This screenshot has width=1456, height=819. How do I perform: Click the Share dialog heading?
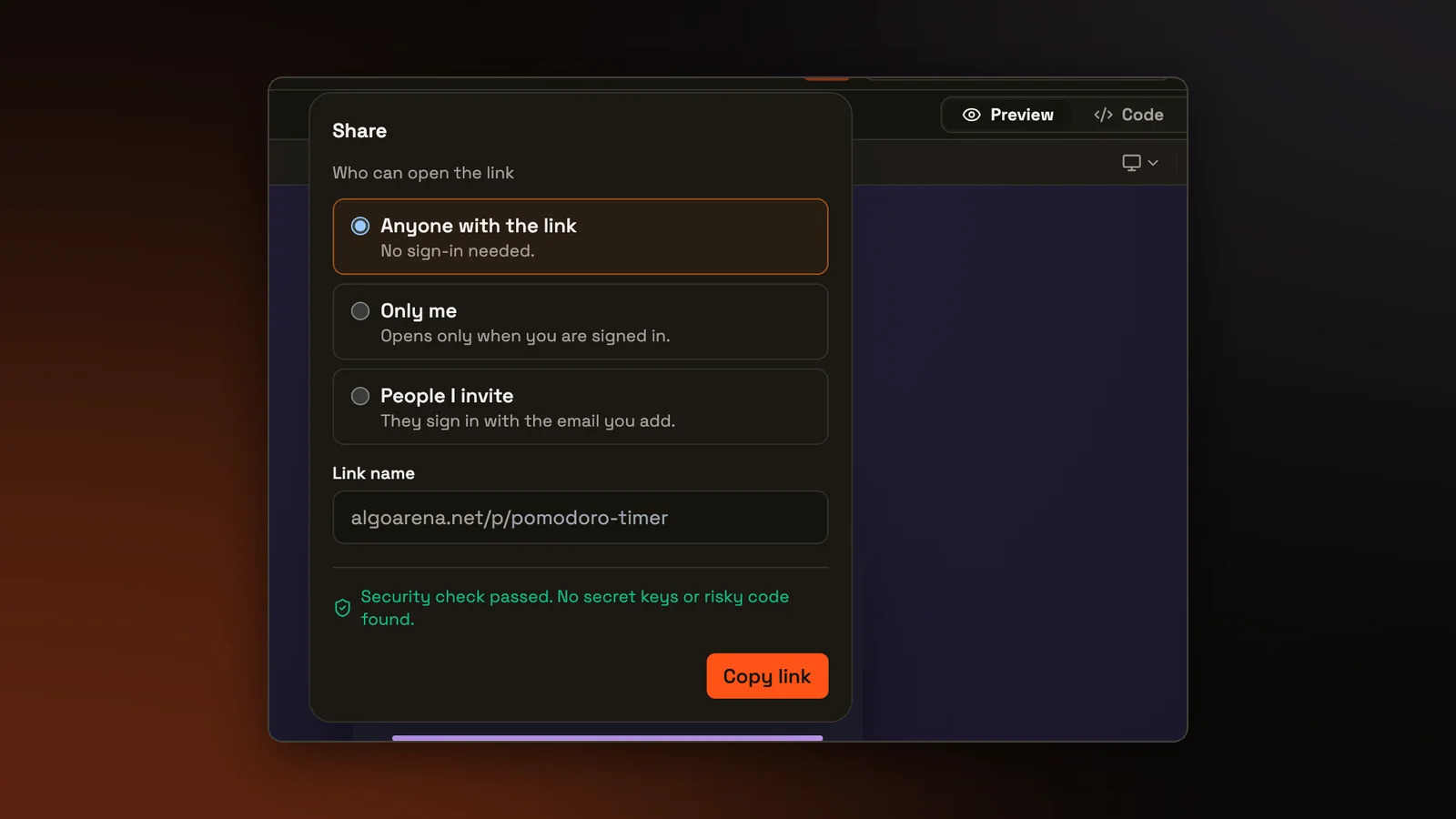tap(359, 131)
